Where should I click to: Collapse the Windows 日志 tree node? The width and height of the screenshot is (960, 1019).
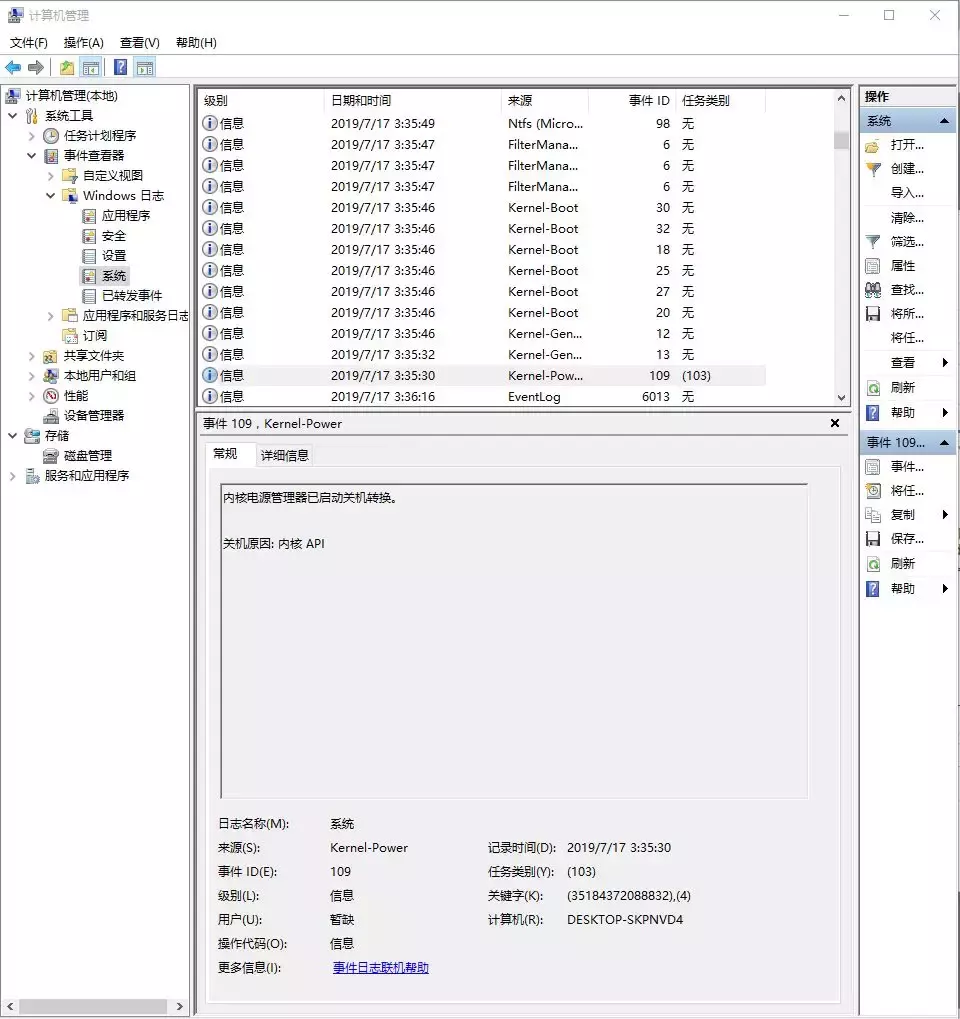pyautogui.click(x=51, y=196)
